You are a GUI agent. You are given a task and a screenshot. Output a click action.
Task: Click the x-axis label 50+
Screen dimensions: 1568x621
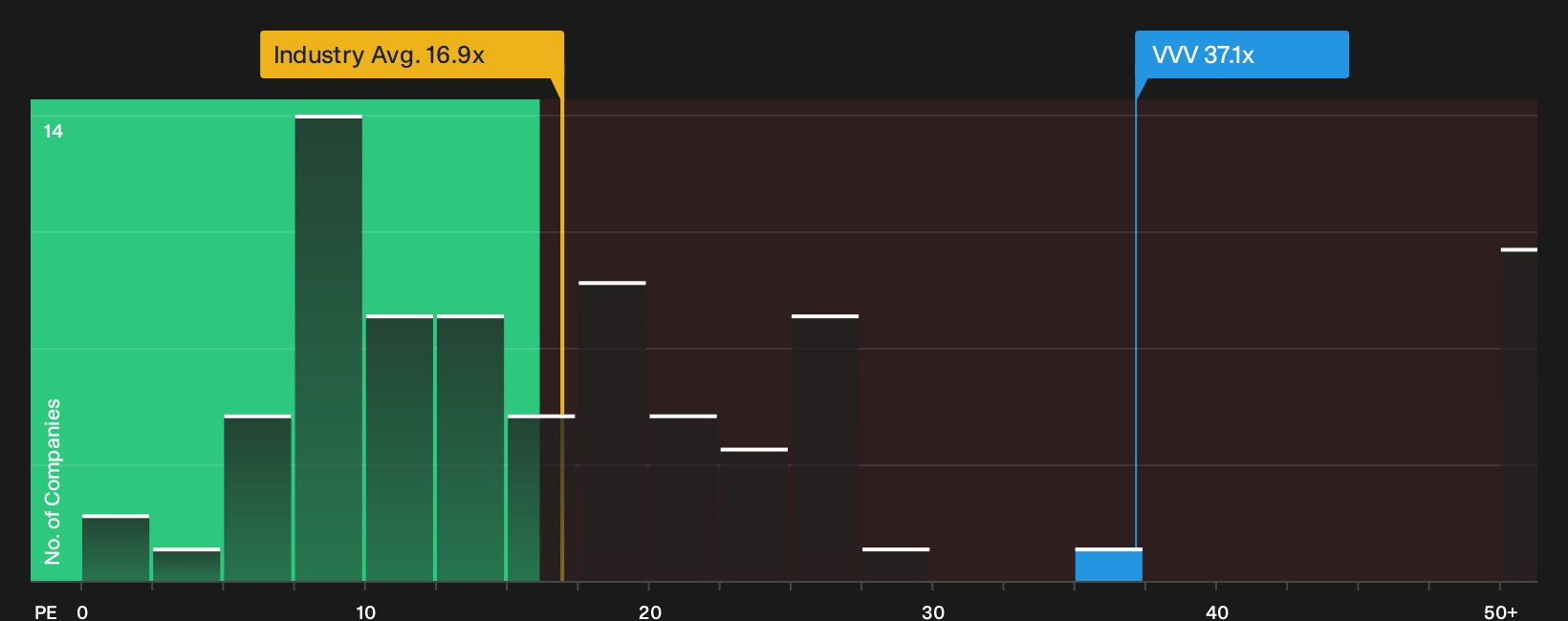(x=1501, y=612)
